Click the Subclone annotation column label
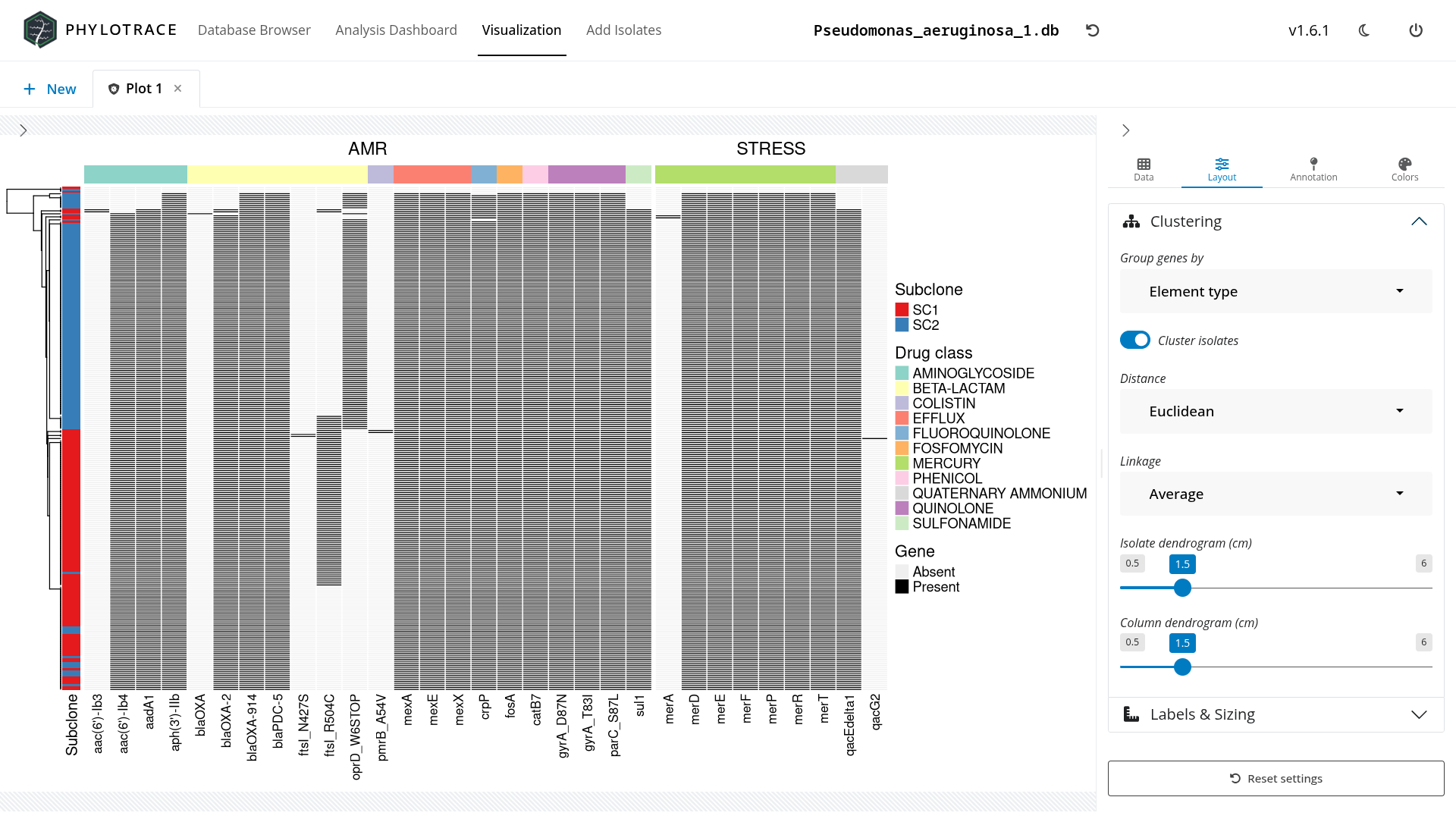This screenshot has width=1456, height=819. pyautogui.click(x=71, y=725)
